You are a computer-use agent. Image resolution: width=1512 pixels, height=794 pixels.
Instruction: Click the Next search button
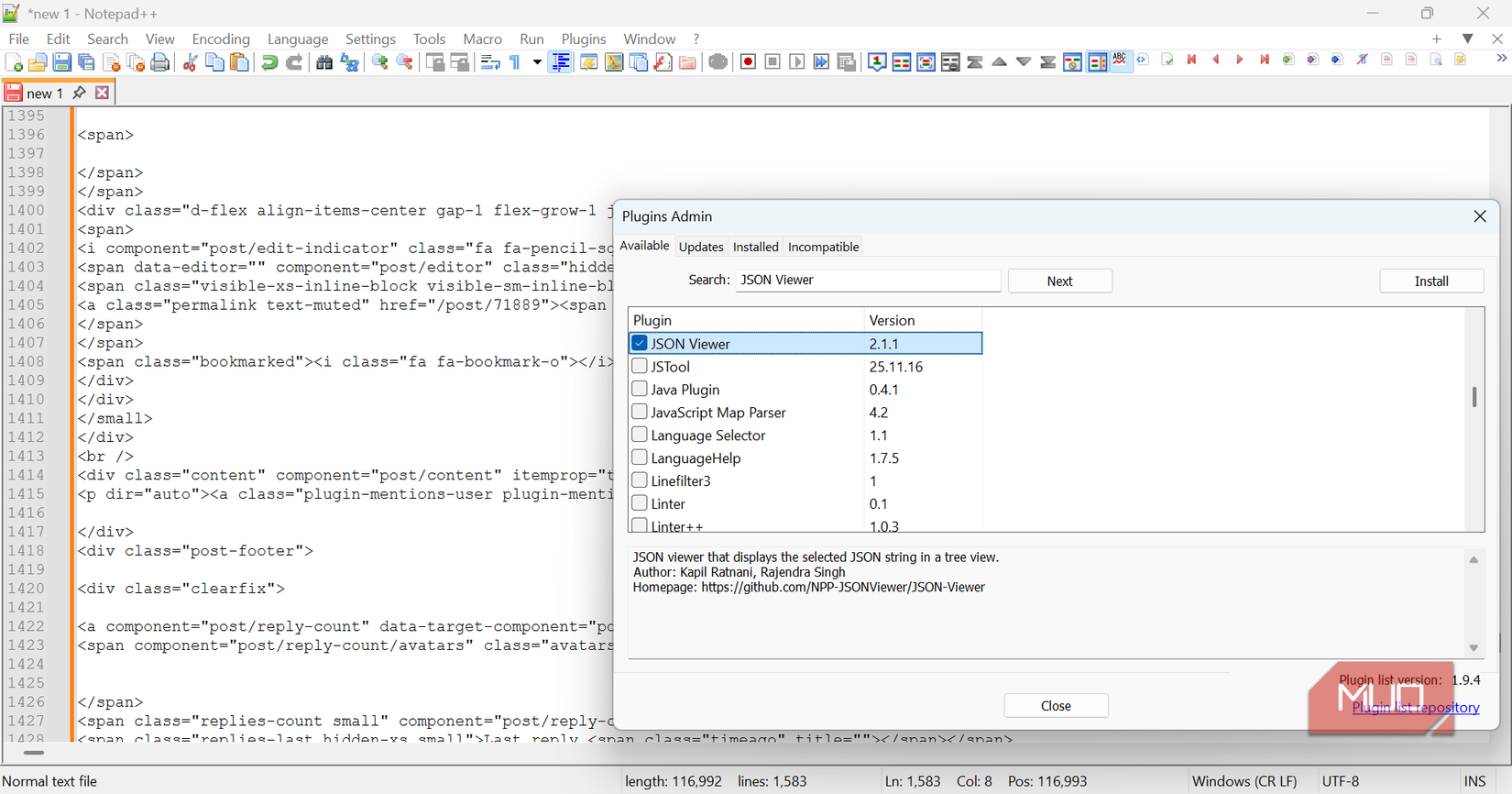coord(1059,281)
